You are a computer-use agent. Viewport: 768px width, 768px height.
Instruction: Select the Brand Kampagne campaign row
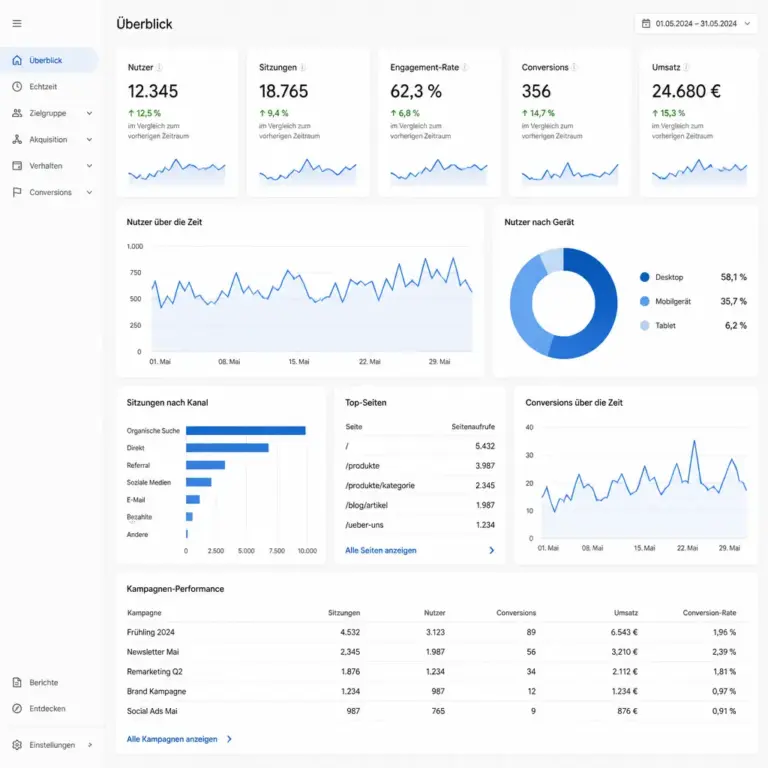[x=432, y=691]
